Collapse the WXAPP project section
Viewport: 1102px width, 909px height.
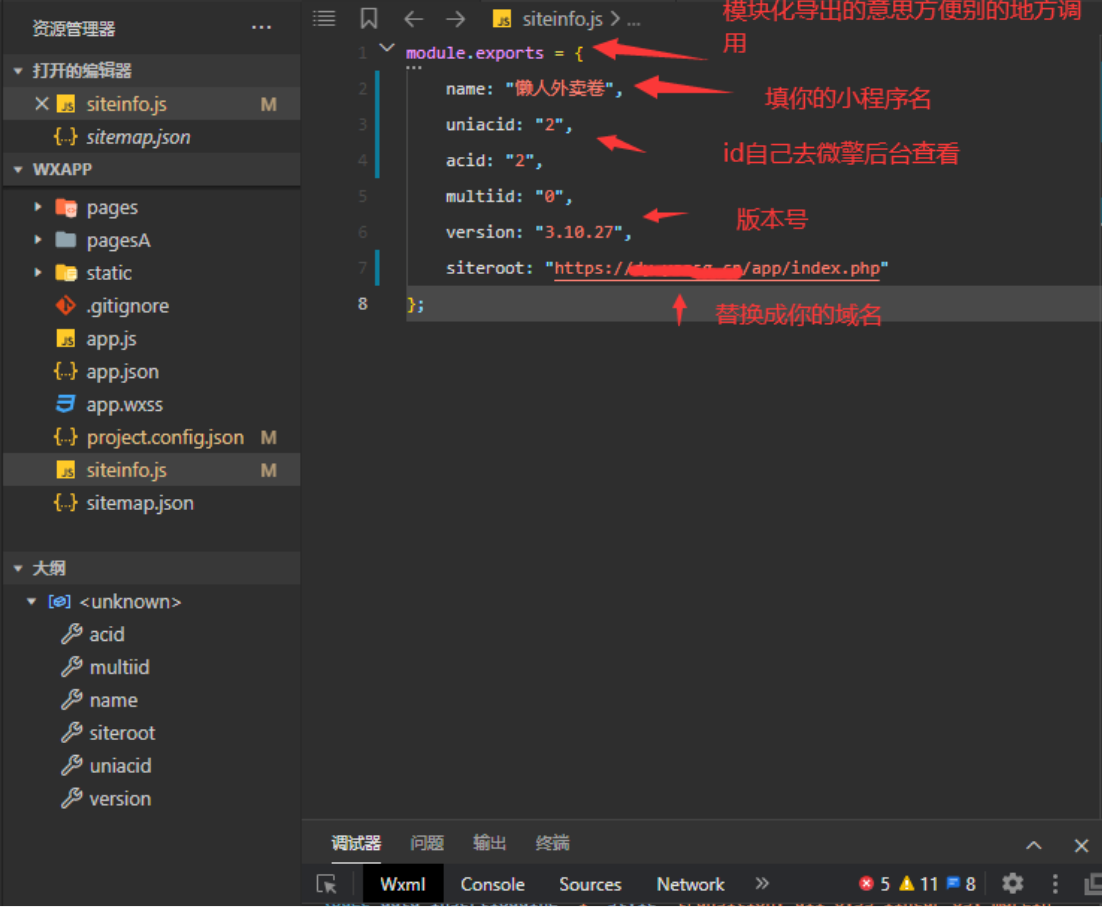click(x=18, y=170)
